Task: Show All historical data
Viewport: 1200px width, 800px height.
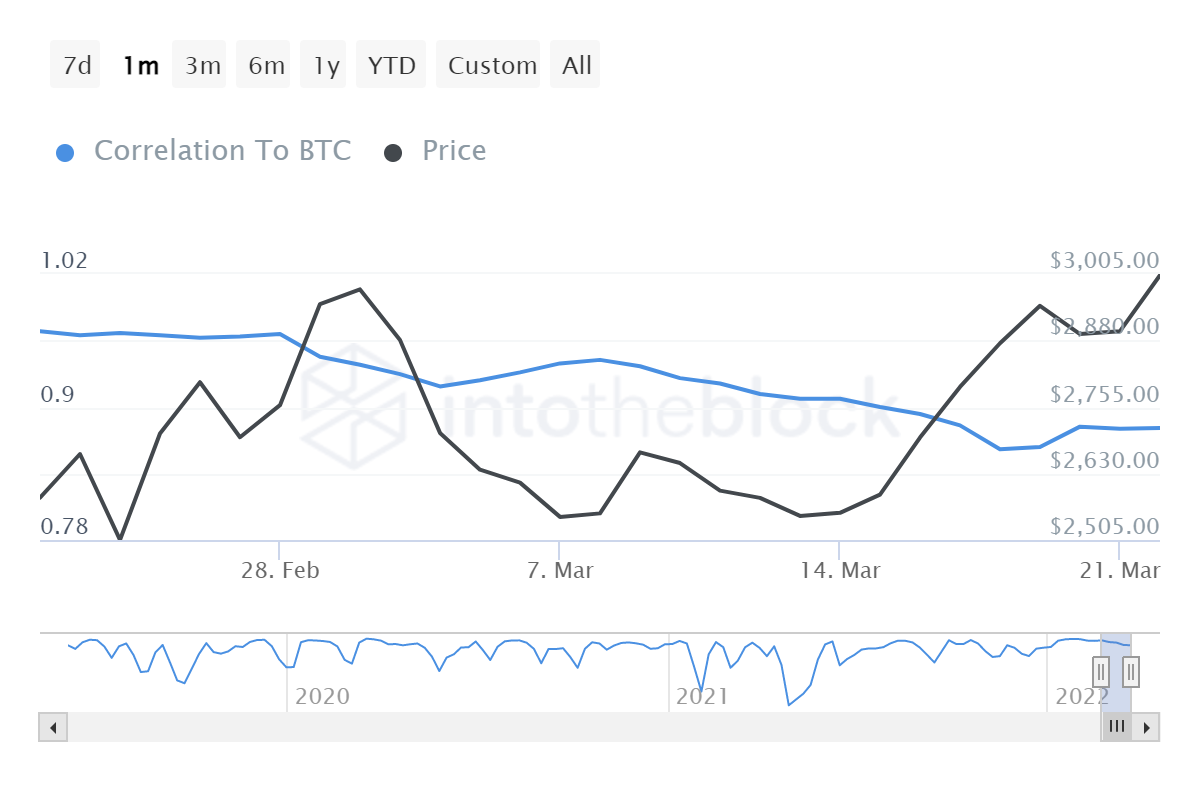Action: click(577, 65)
